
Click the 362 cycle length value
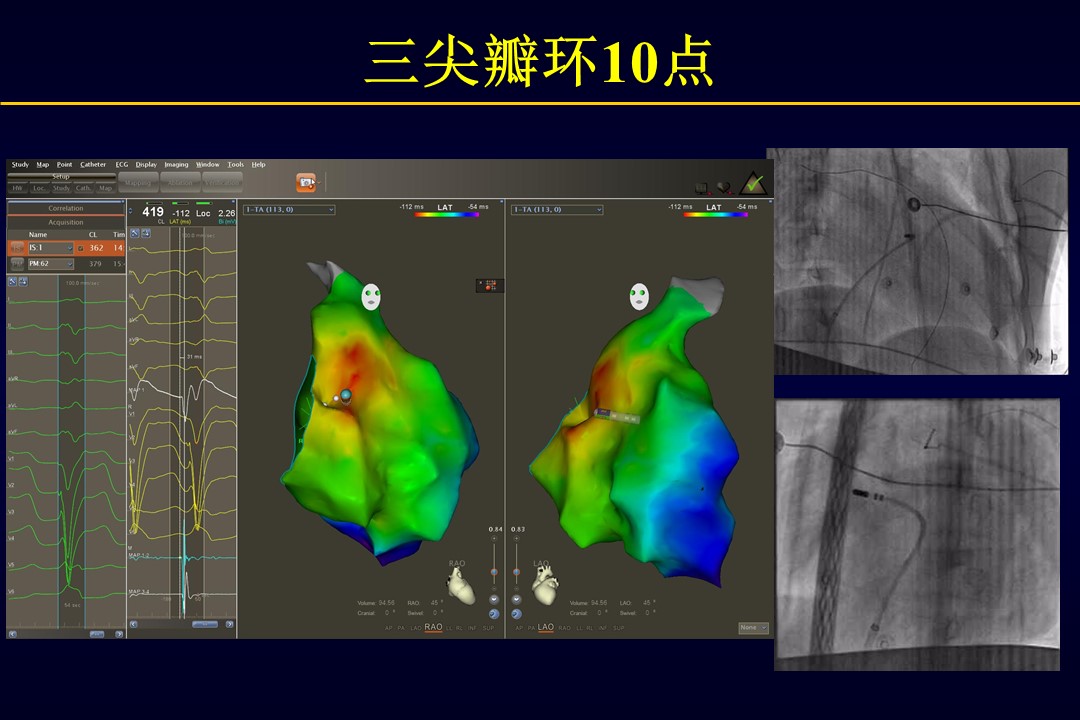pos(96,248)
